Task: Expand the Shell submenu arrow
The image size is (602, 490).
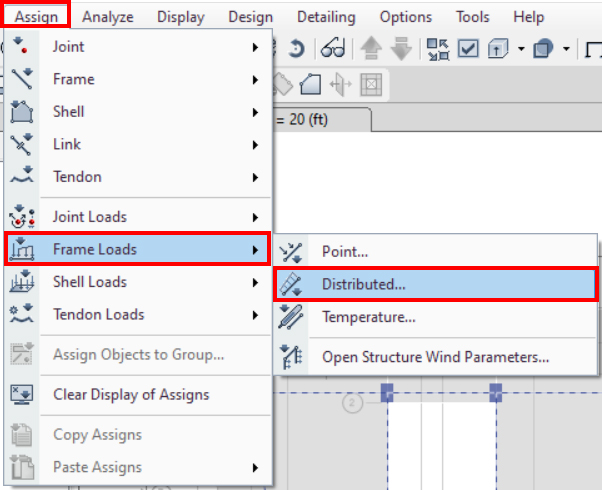Action: [257, 112]
